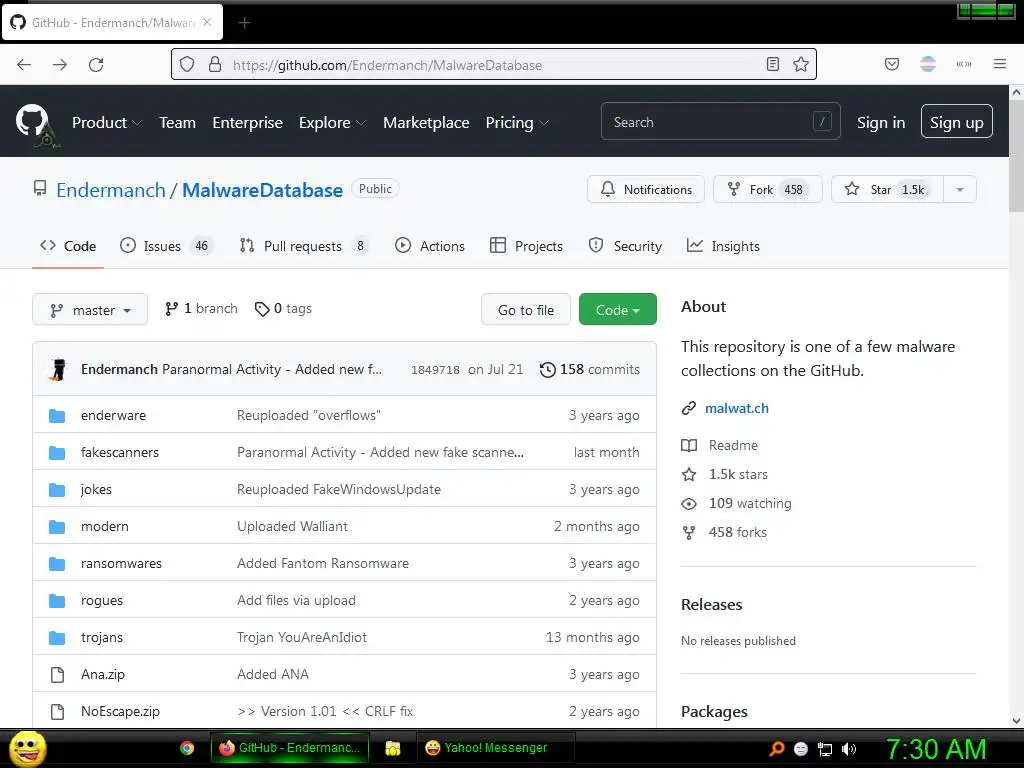Fork the repository
Viewport: 1024px width, 768px height.
(x=767, y=189)
